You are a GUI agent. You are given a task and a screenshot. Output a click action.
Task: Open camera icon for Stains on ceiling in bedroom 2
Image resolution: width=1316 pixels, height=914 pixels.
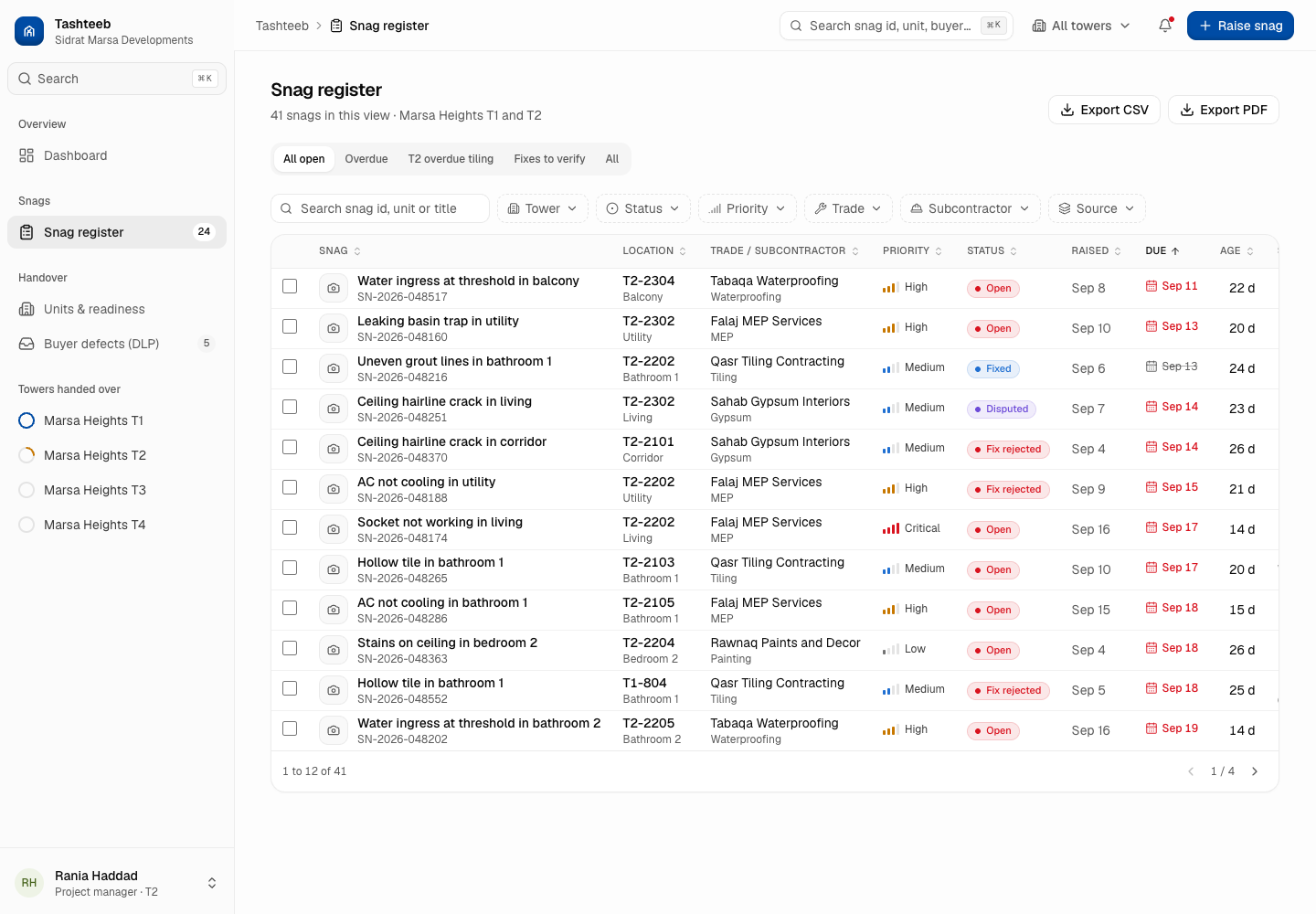point(334,650)
